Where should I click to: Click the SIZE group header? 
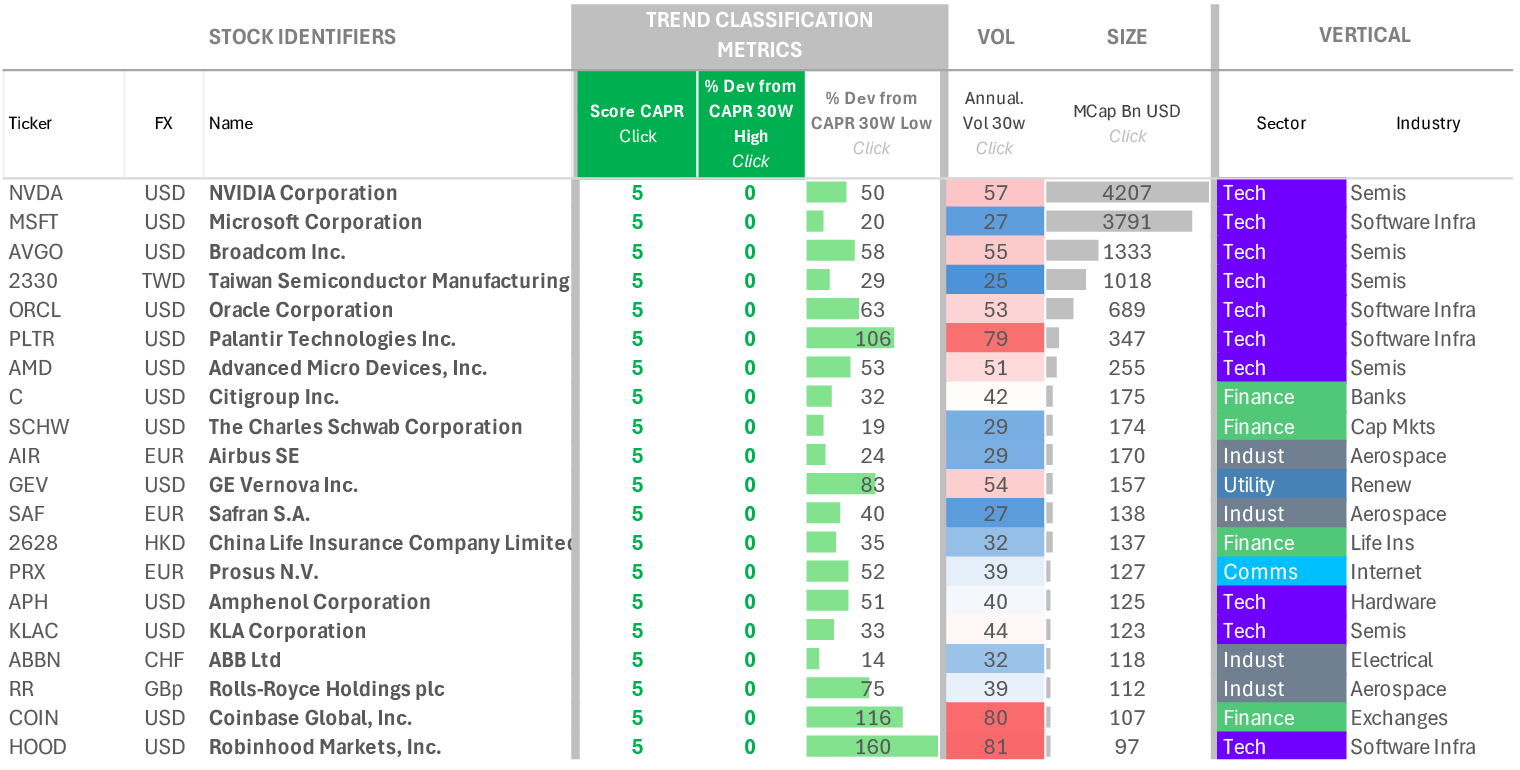click(1127, 37)
